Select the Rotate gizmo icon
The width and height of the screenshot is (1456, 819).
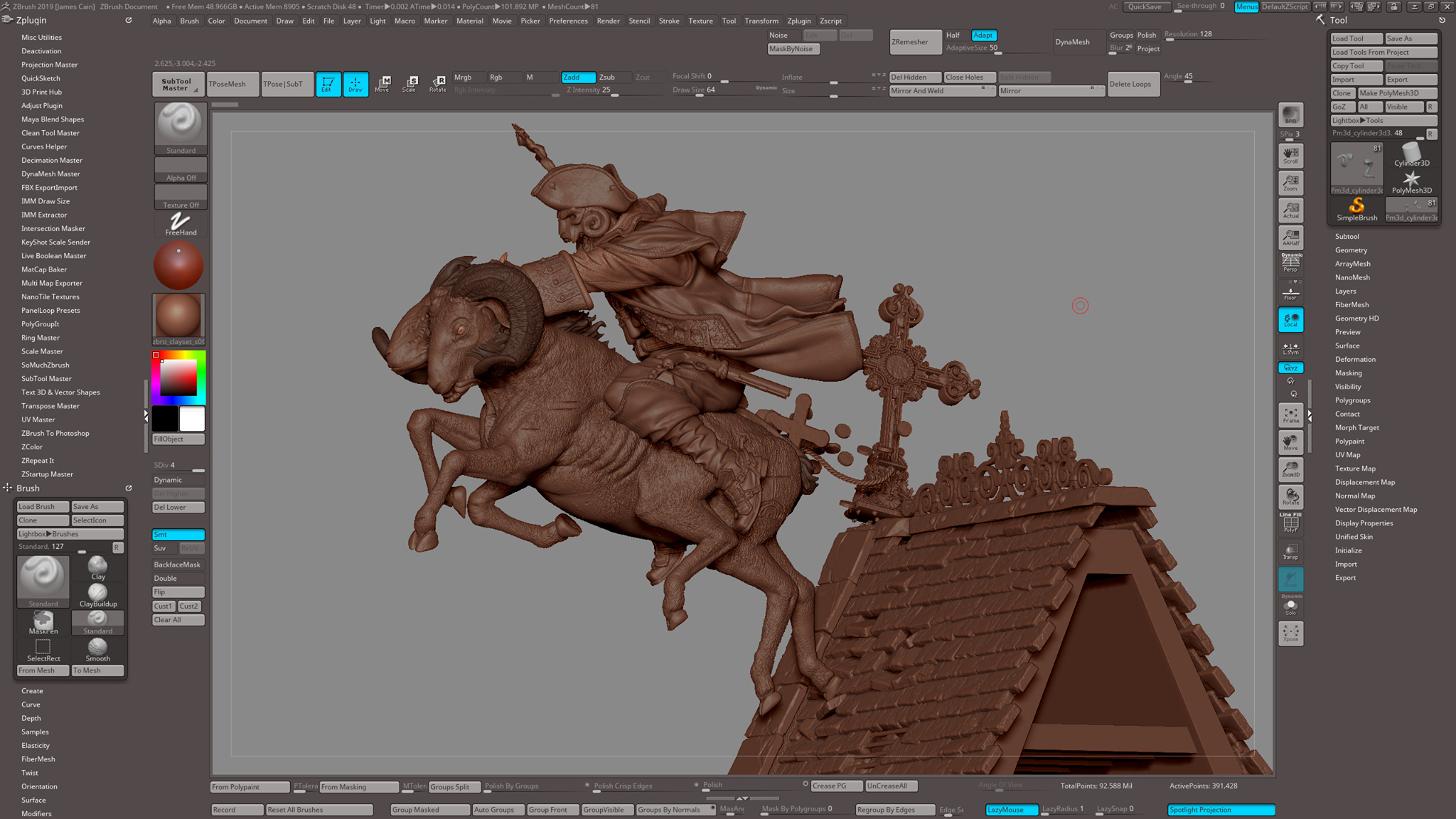click(438, 84)
